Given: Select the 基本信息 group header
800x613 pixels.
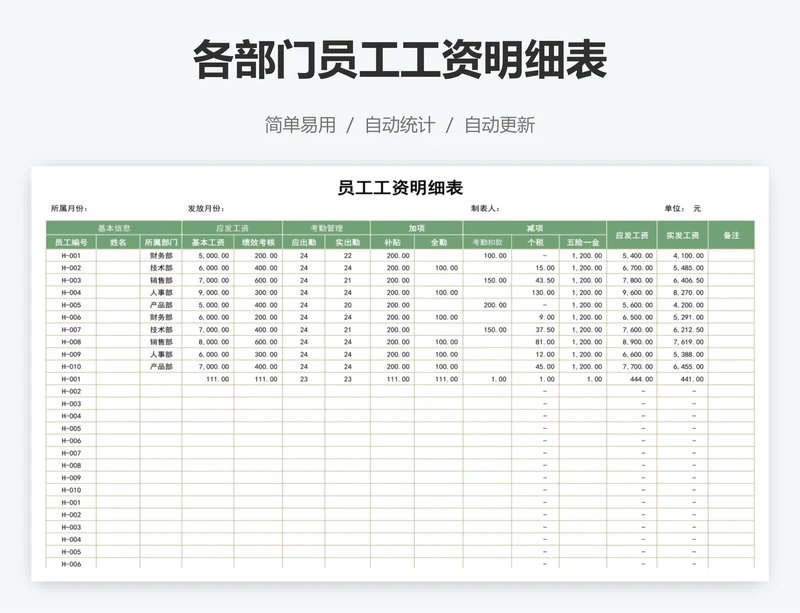Looking at the screenshot, I should 114,228.
